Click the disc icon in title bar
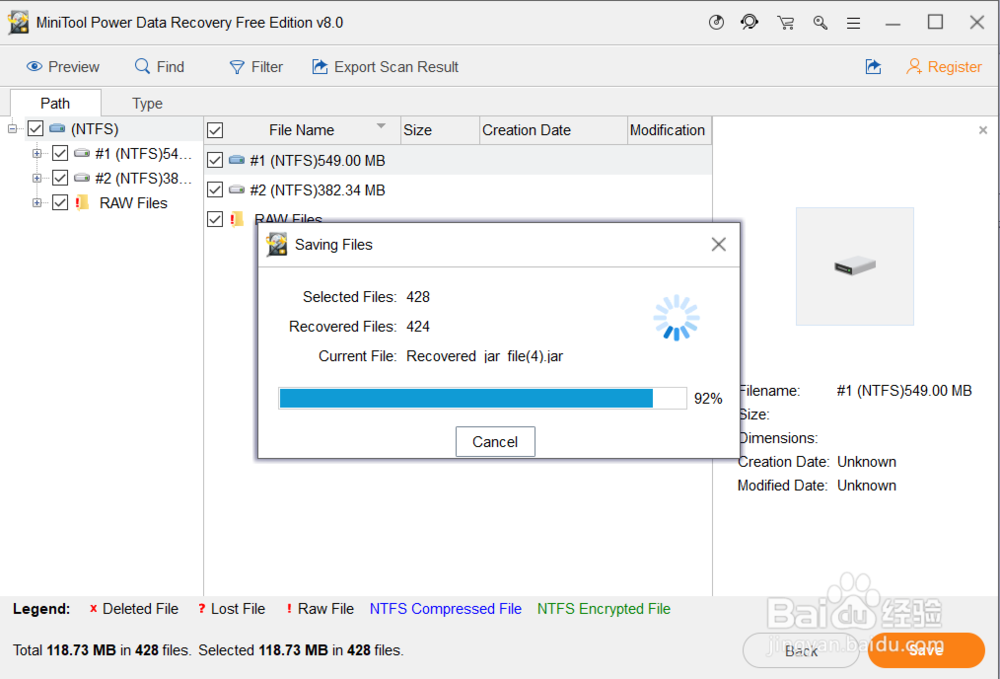The width and height of the screenshot is (1000, 679). point(716,23)
